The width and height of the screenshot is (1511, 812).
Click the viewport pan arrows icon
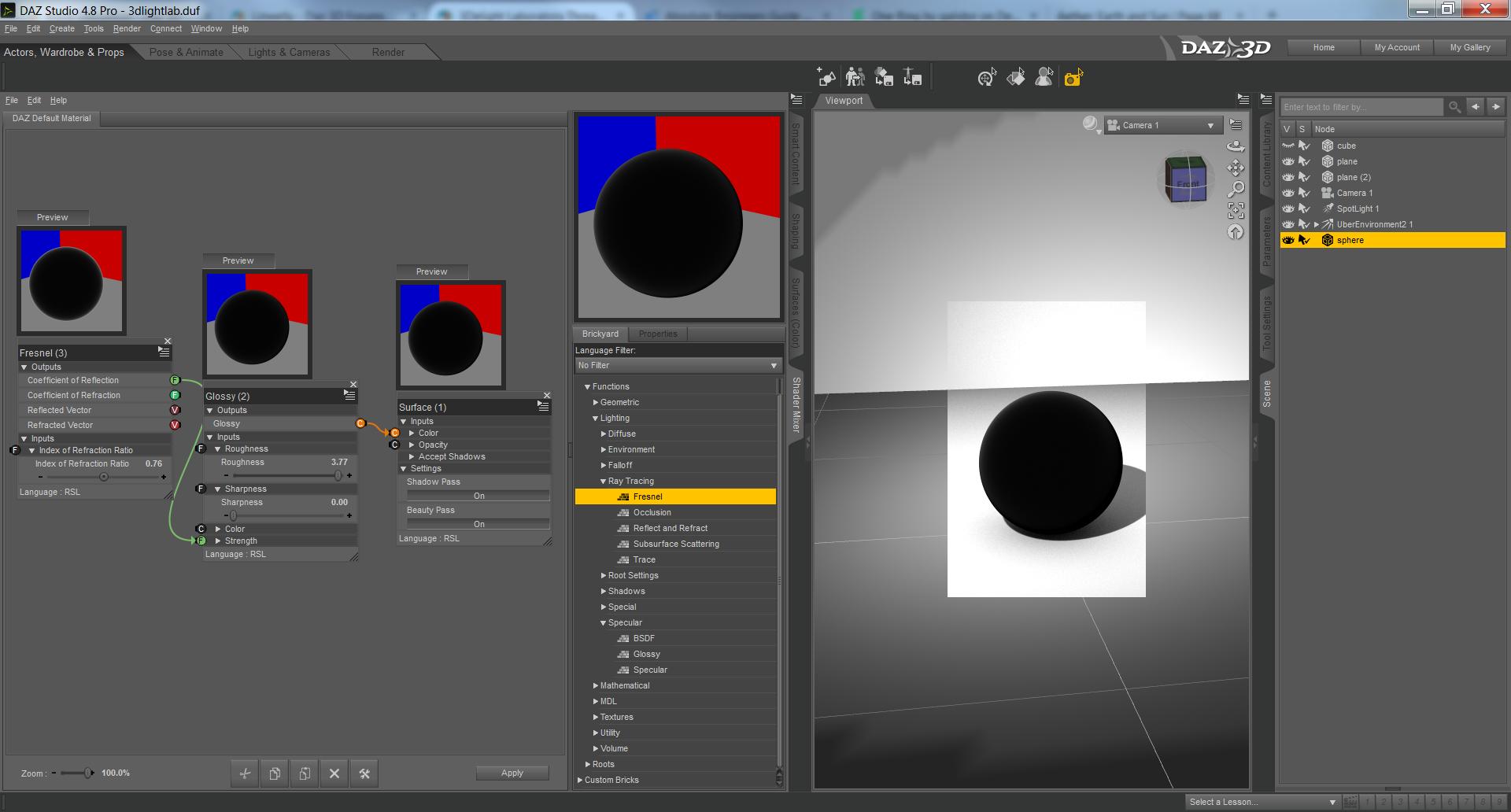(1236, 168)
